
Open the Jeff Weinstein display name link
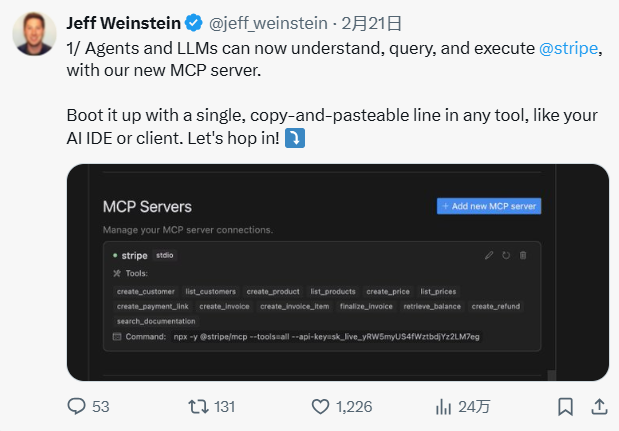coord(124,23)
